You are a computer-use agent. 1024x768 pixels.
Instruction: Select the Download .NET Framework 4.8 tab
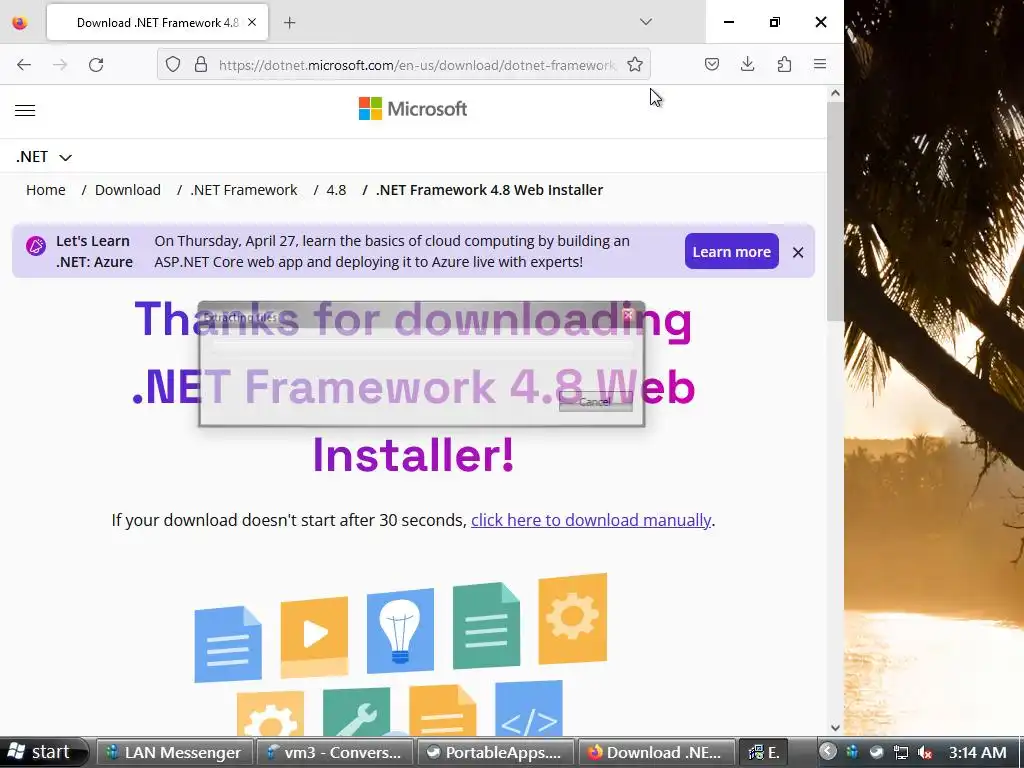157,22
